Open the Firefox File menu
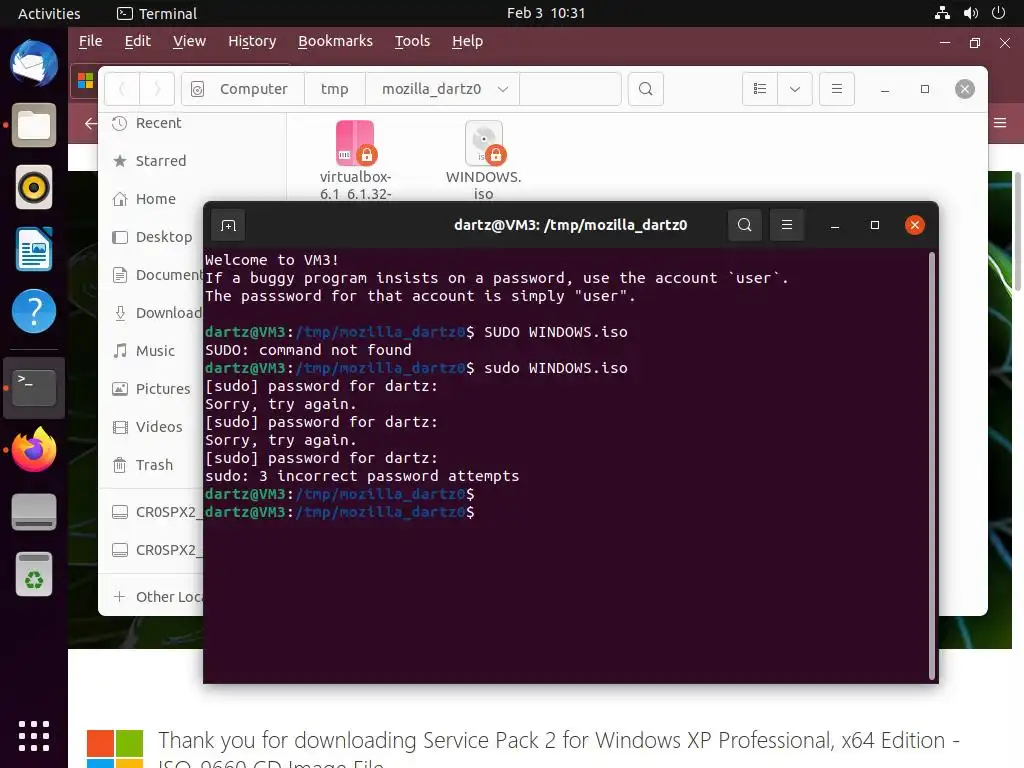Screen dimensions: 1024x768 90,41
